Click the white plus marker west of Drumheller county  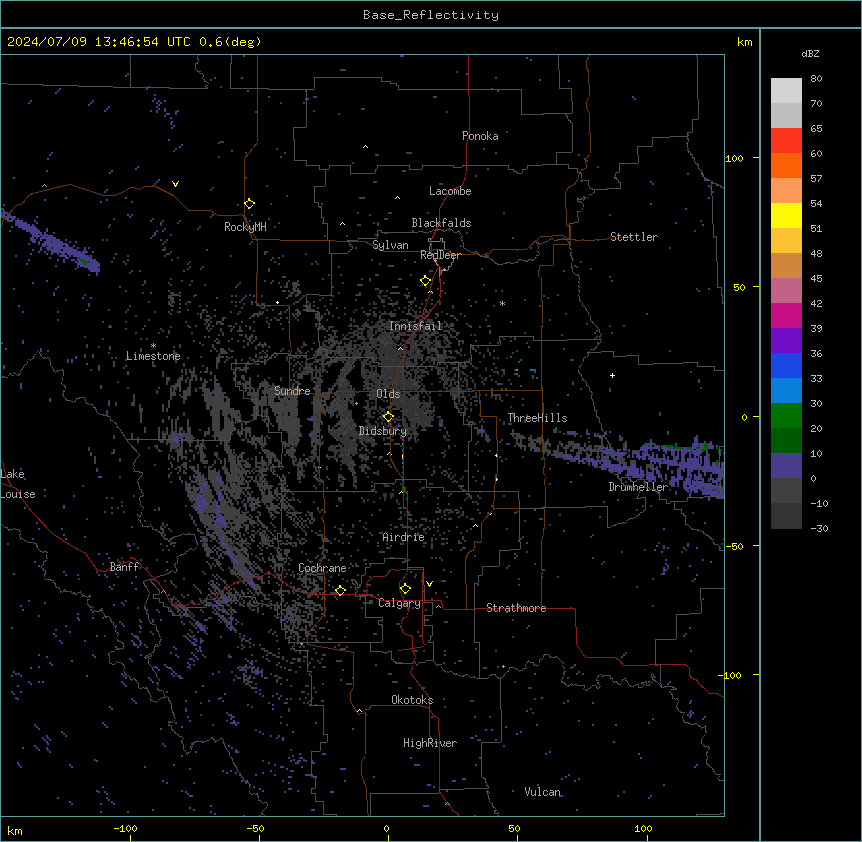point(612,375)
